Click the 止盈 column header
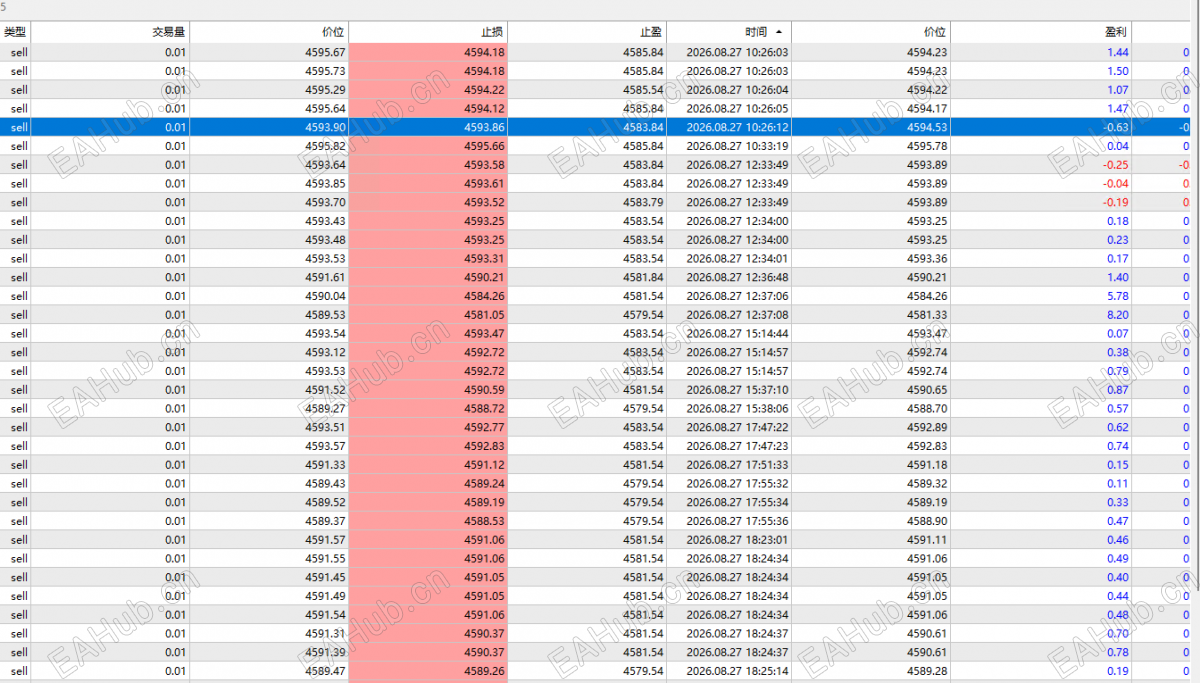1200x683 pixels. [x=587, y=32]
